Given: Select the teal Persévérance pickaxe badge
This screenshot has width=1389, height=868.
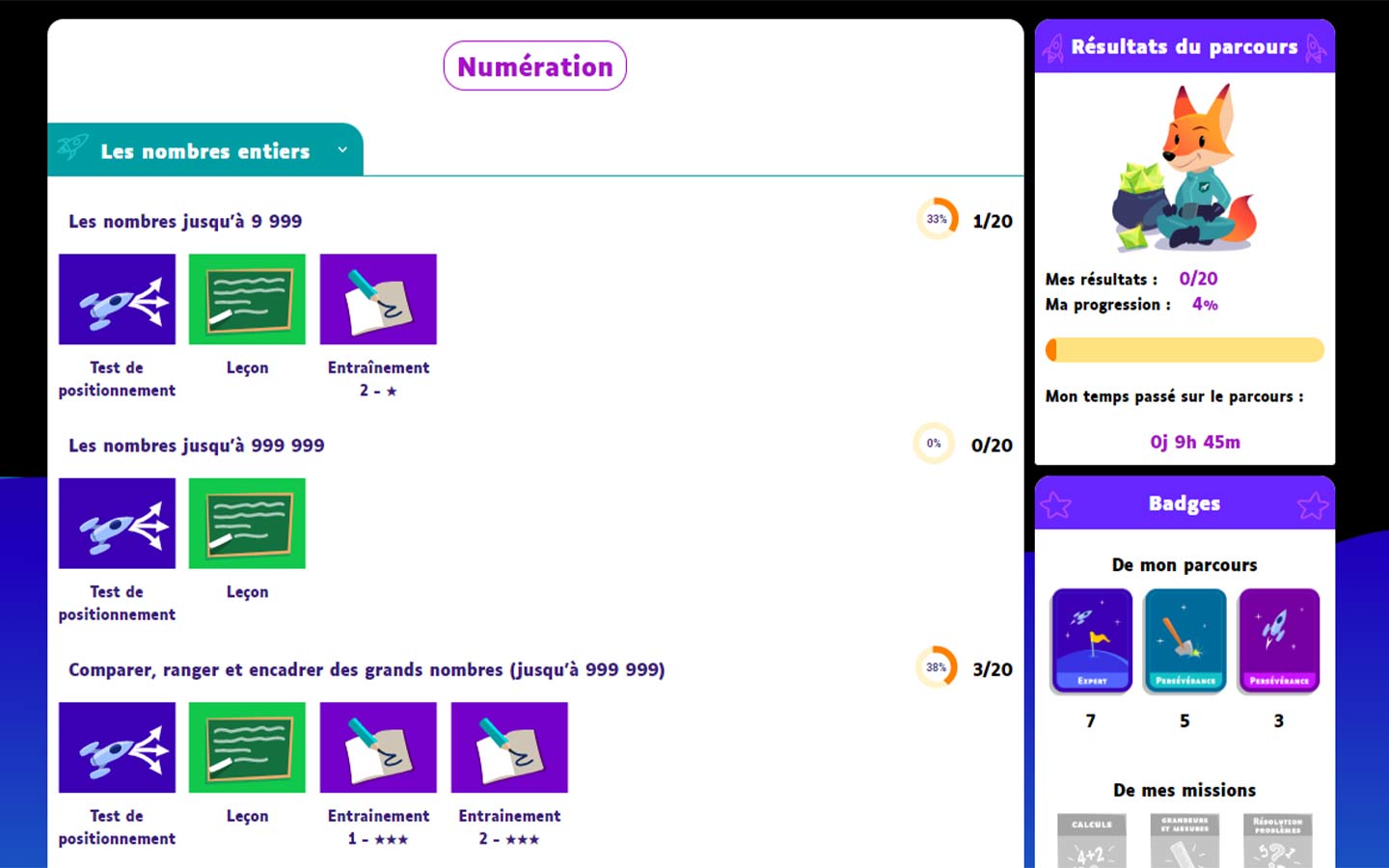Looking at the screenshot, I should click(x=1185, y=640).
